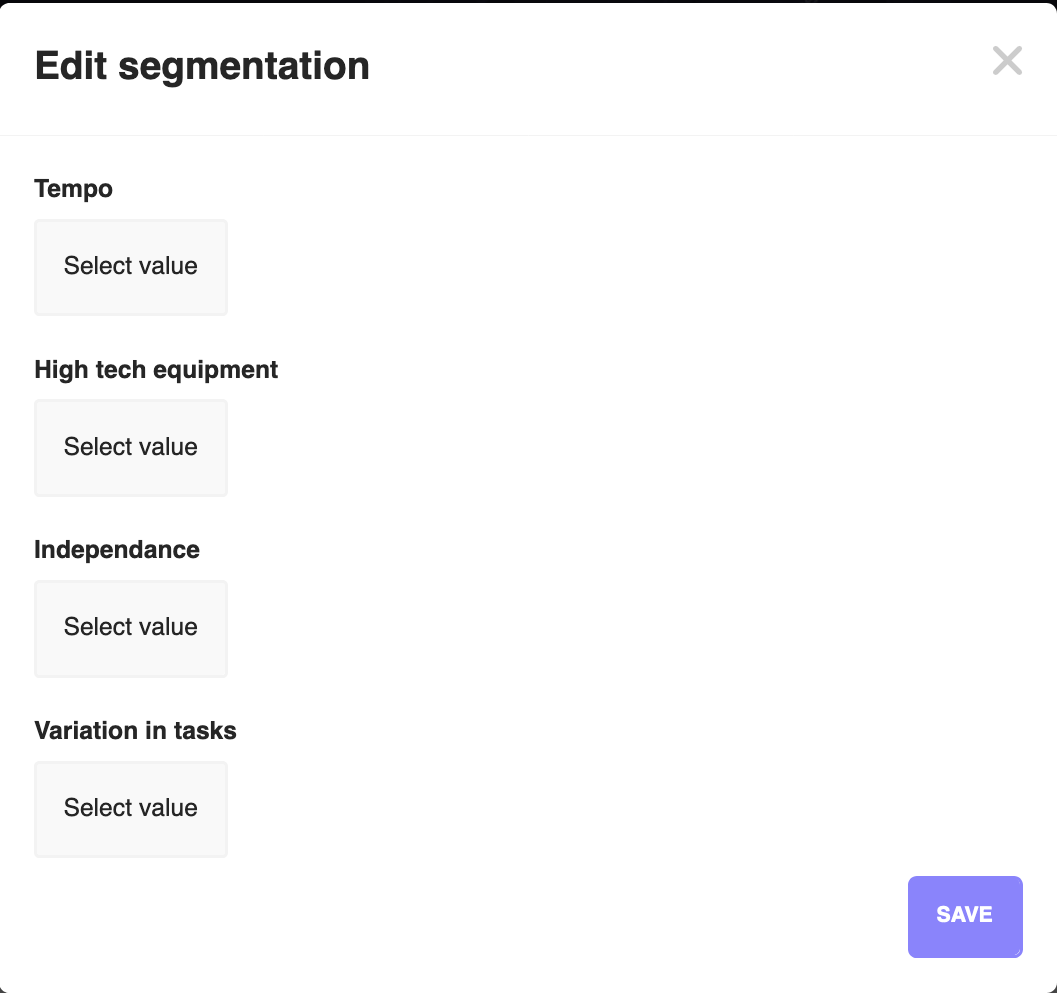Click the Independance label
The image size is (1057, 993).
(x=117, y=550)
